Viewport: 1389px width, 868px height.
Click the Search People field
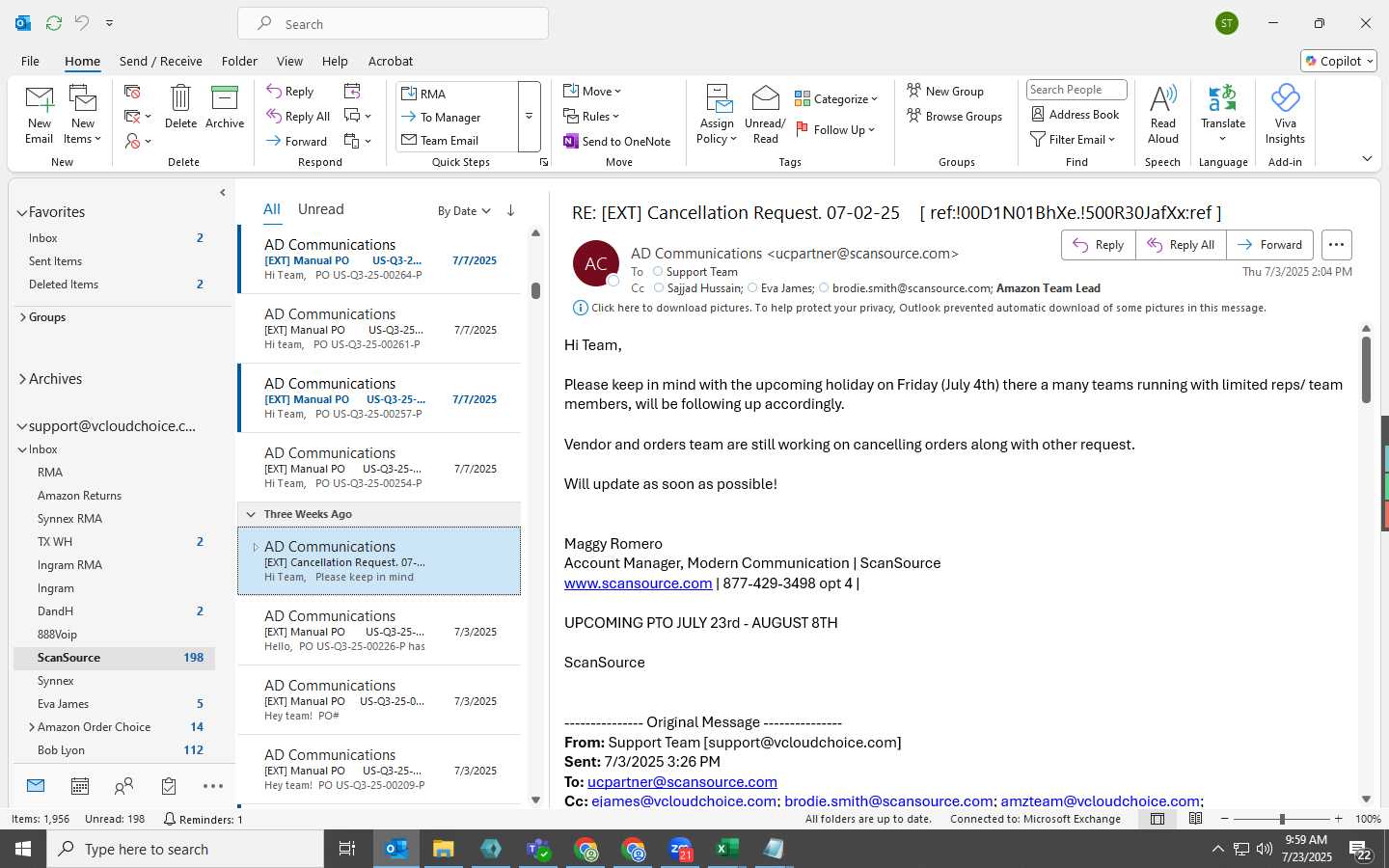[x=1076, y=90]
